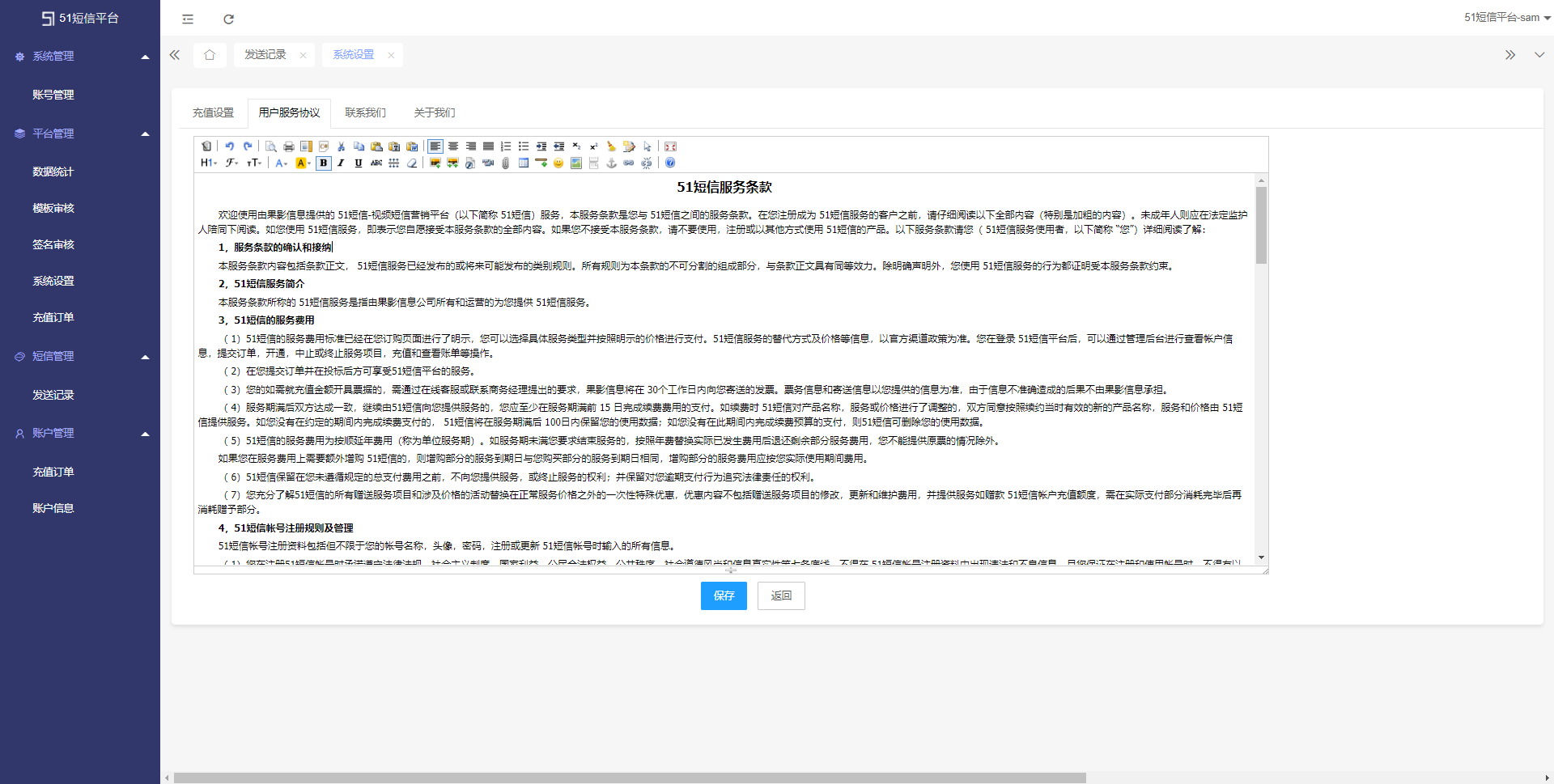Open the tab options chevron menu
The height and width of the screenshot is (784, 1554).
click(x=1539, y=55)
